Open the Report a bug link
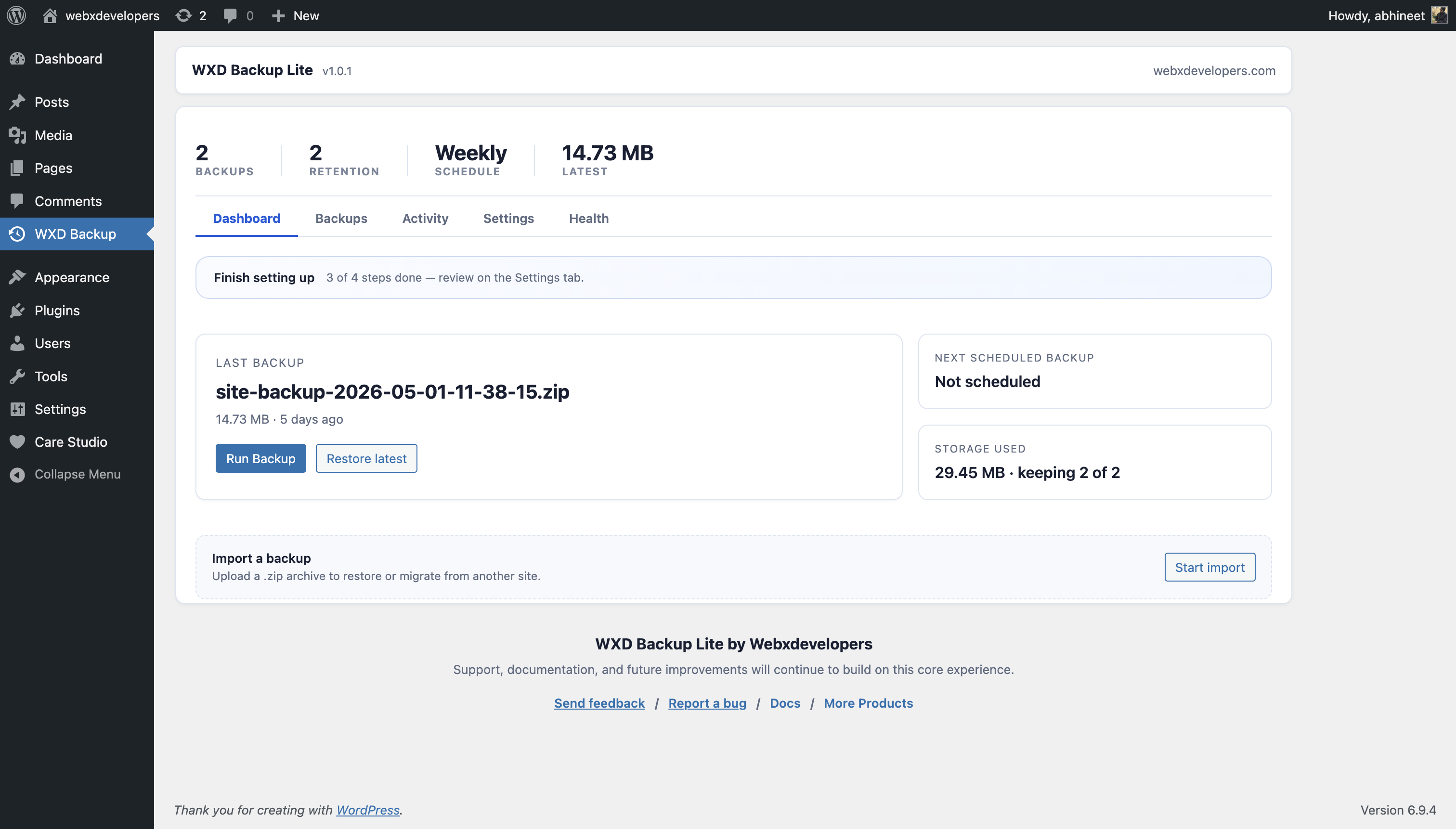The image size is (1456, 829). (x=707, y=703)
